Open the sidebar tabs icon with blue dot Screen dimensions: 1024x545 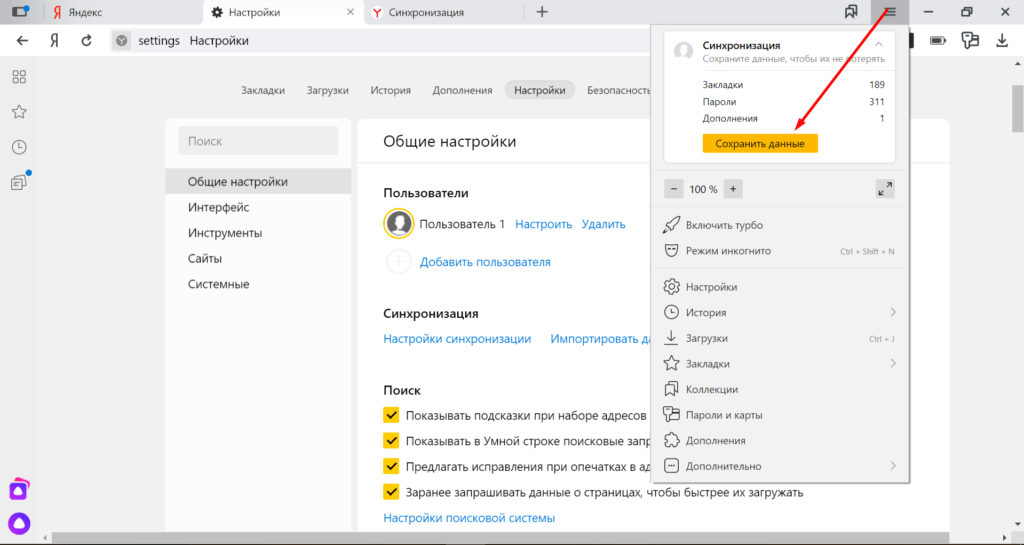(20, 181)
